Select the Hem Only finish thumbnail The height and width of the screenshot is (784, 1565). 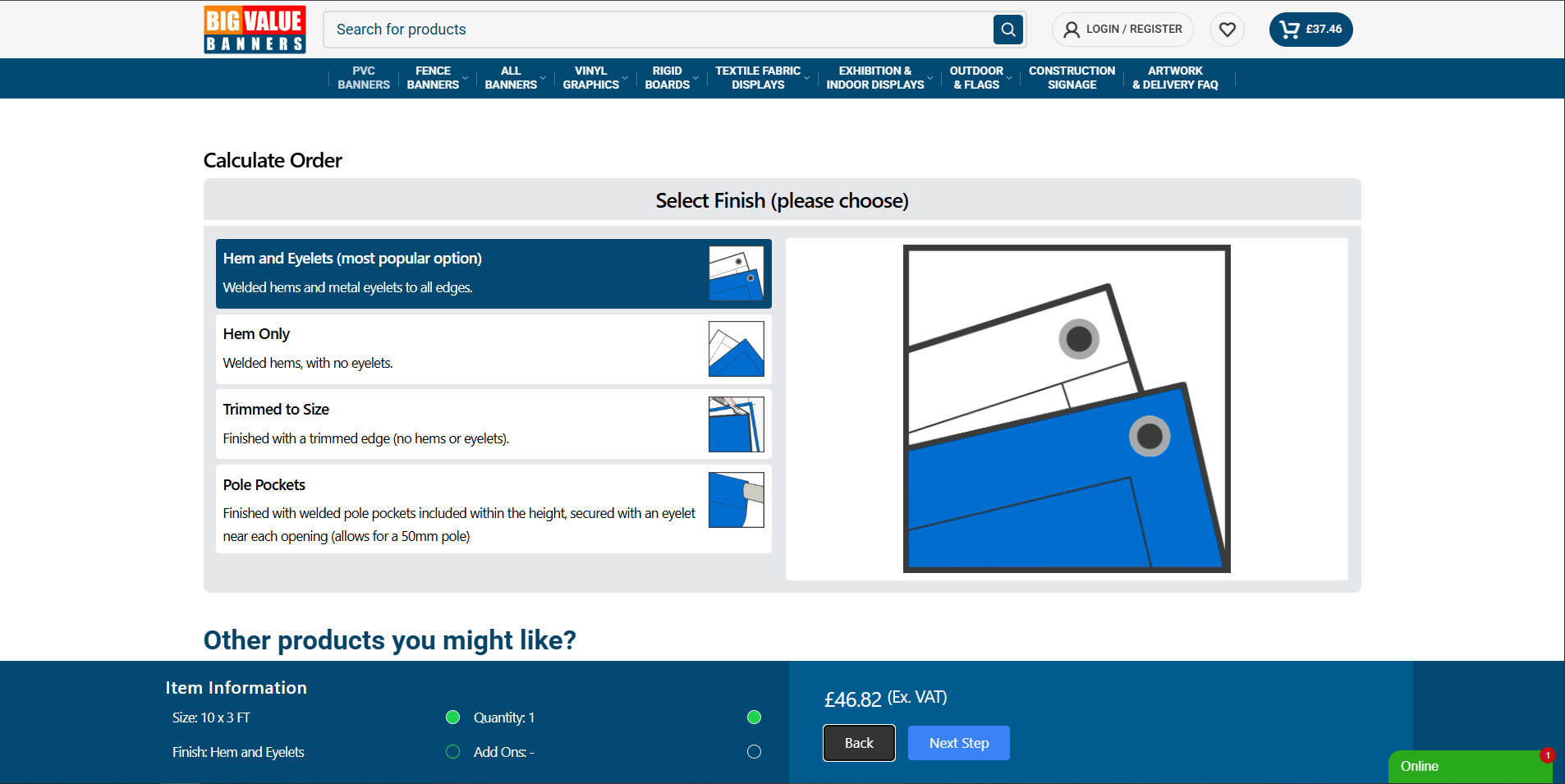[x=736, y=349]
